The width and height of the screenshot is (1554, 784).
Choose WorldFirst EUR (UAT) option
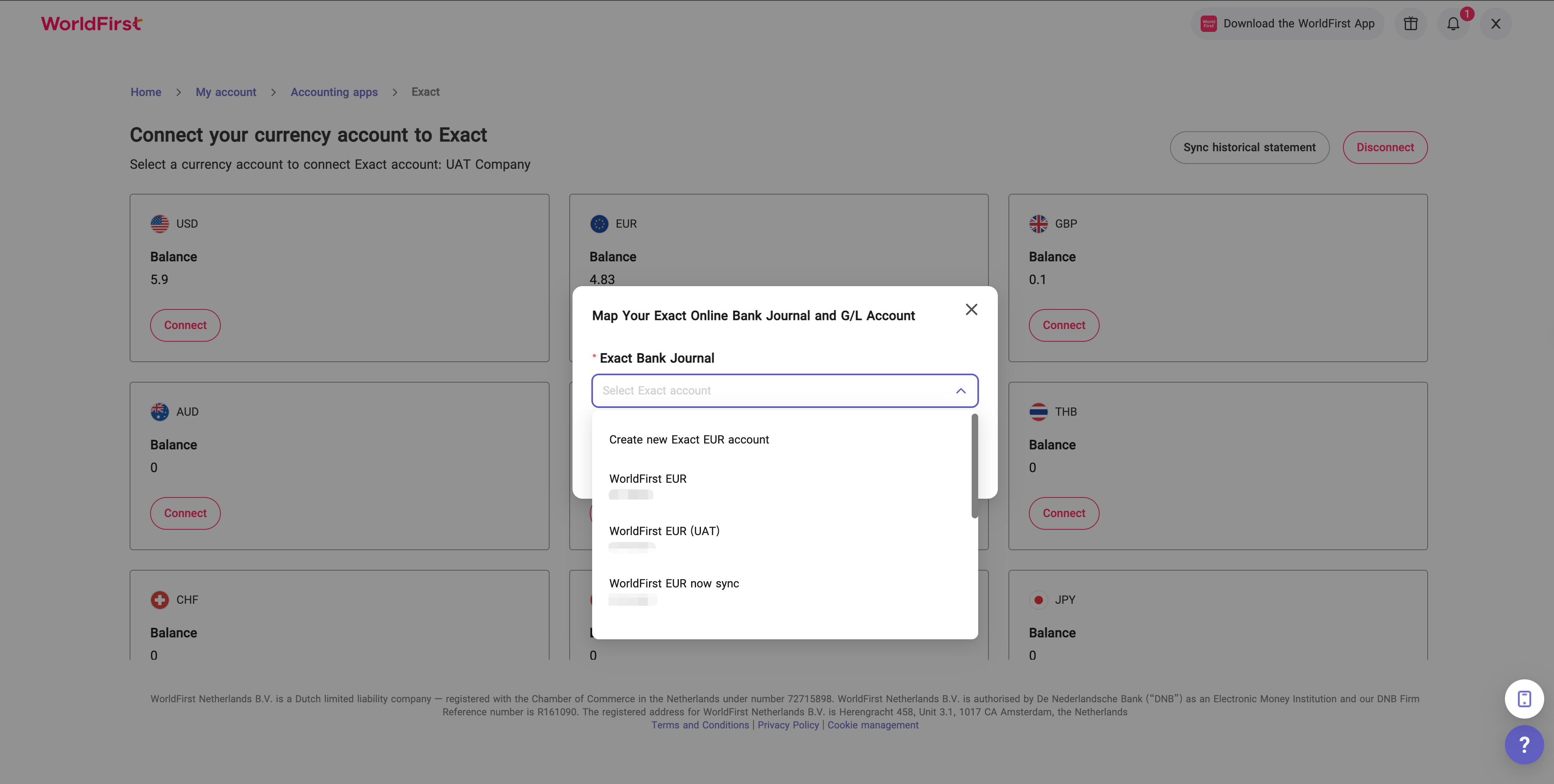click(664, 531)
